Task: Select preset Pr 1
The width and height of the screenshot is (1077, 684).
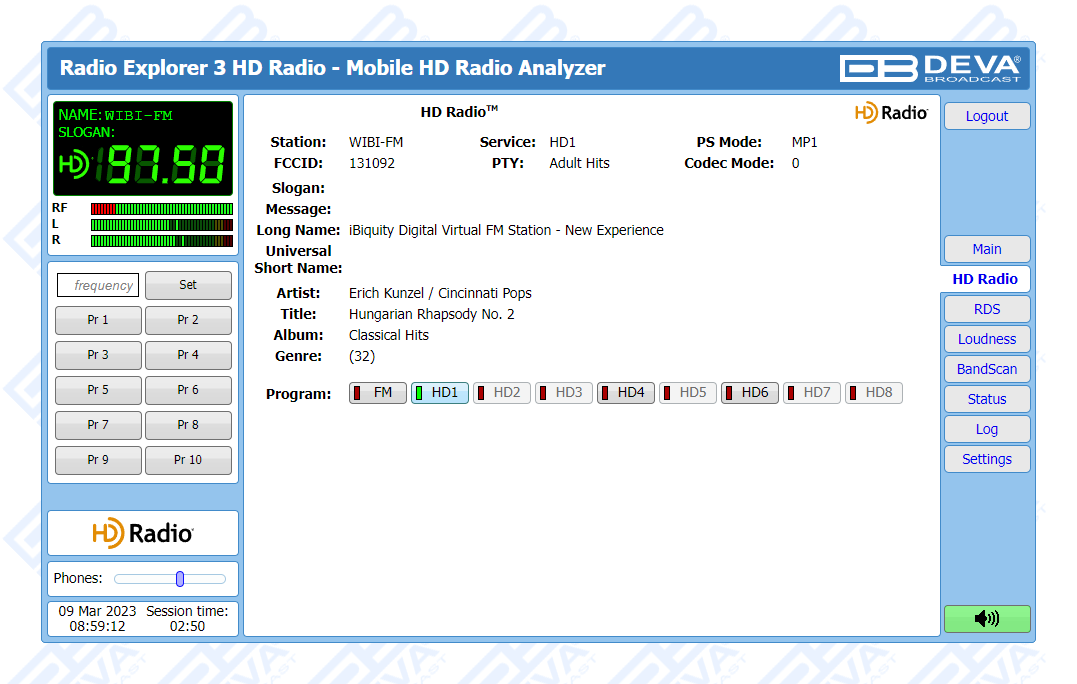Action: tap(98, 320)
